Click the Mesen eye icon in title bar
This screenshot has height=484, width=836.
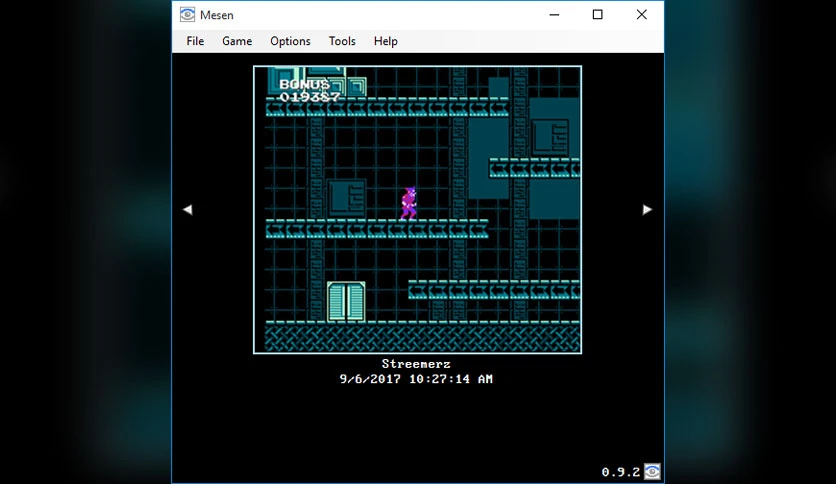point(187,15)
